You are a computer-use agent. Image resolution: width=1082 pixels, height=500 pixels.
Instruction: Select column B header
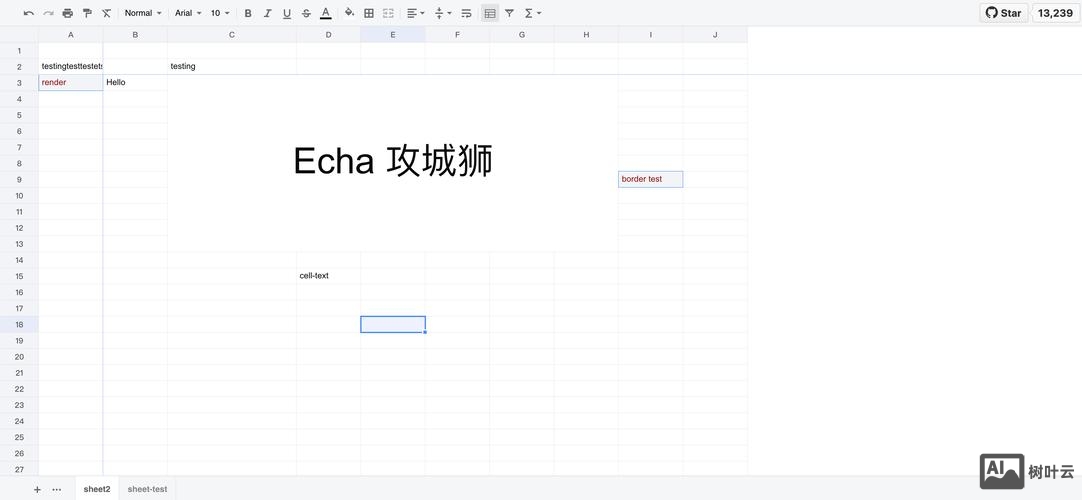pos(135,34)
